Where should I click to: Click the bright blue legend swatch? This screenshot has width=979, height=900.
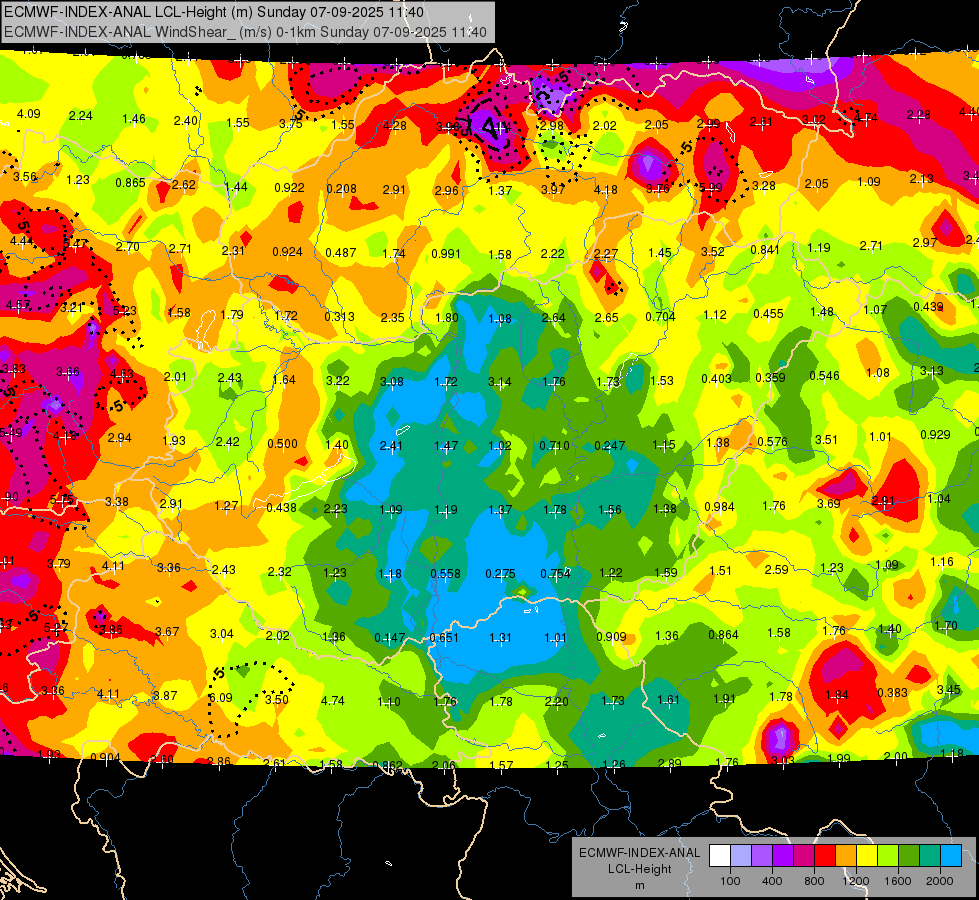pos(952,855)
